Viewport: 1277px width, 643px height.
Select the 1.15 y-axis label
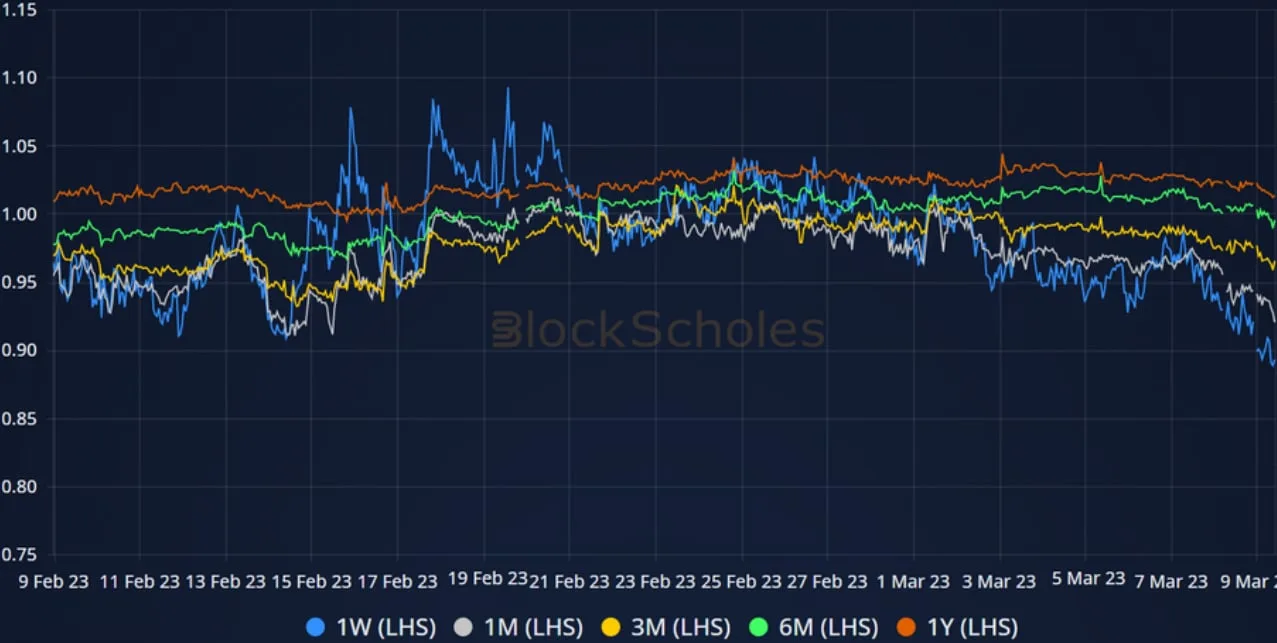click(20, 9)
